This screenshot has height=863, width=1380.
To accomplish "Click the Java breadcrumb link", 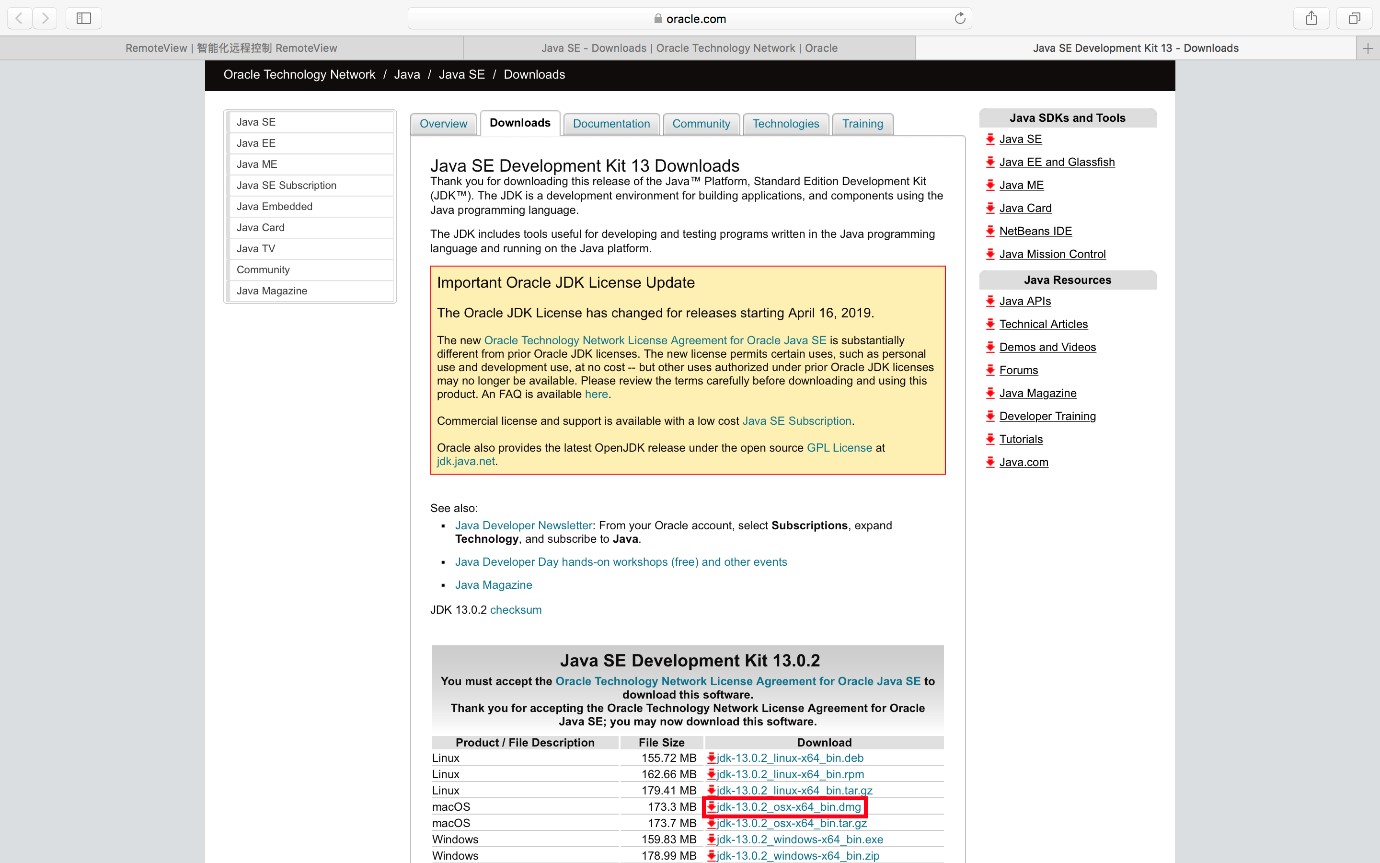I will [x=407, y=75].
